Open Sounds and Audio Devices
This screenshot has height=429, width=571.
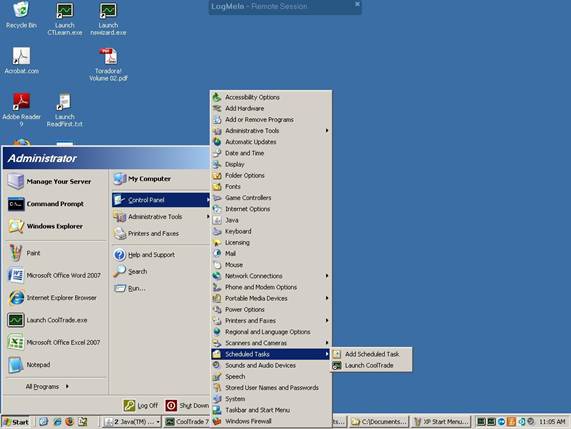[271, 365]
